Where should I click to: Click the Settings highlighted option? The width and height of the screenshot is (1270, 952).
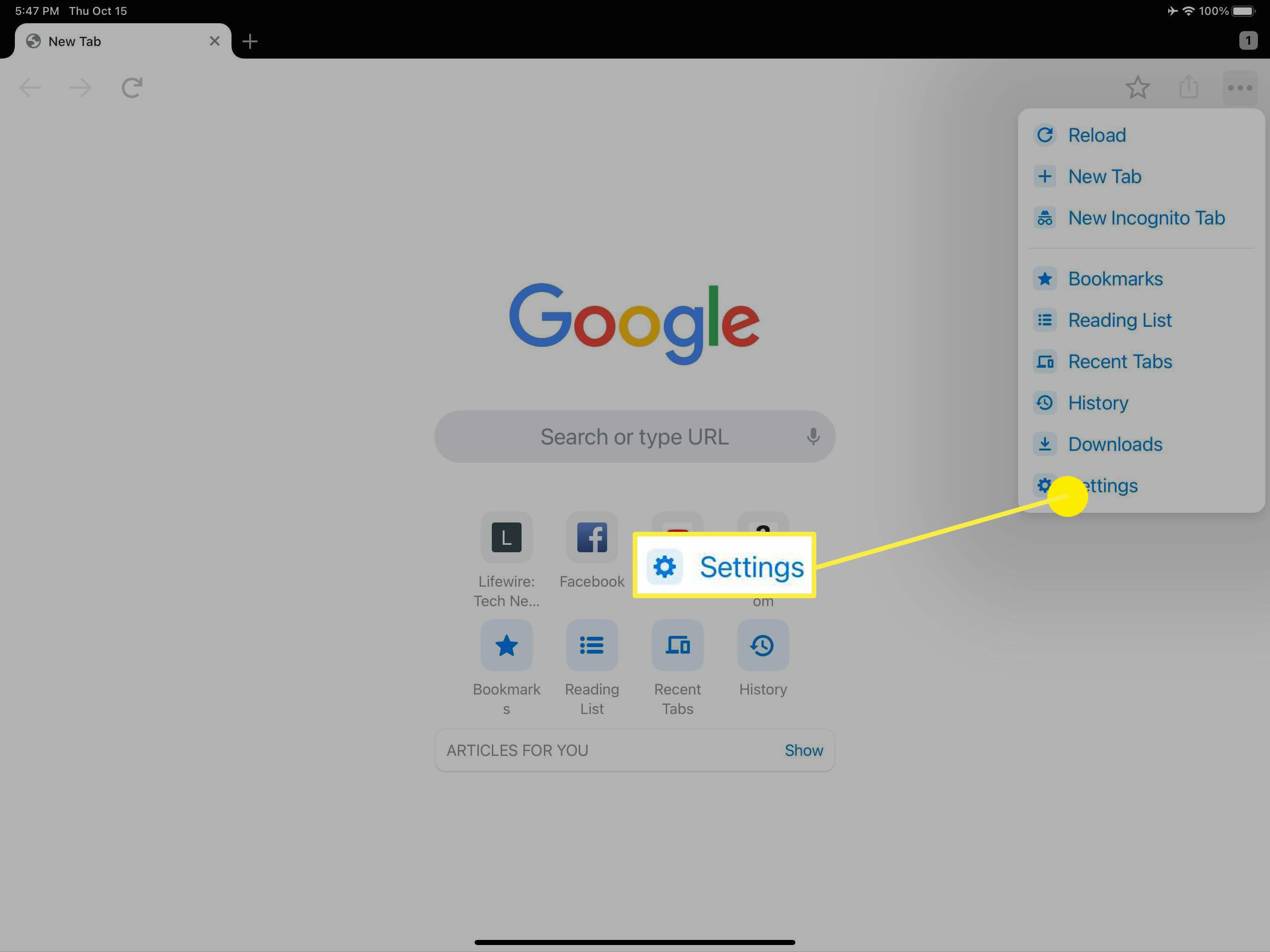(1102, 485)
